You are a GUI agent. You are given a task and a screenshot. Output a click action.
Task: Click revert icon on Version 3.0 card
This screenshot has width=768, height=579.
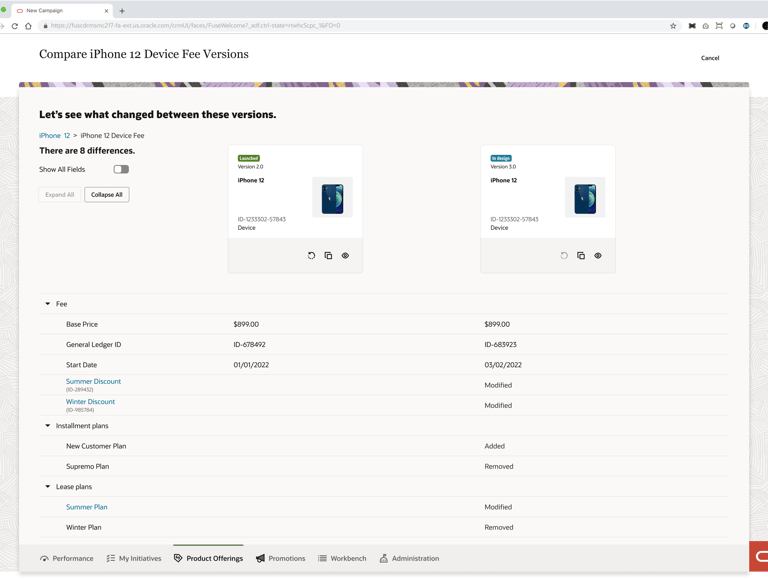[x=564, y=256]
